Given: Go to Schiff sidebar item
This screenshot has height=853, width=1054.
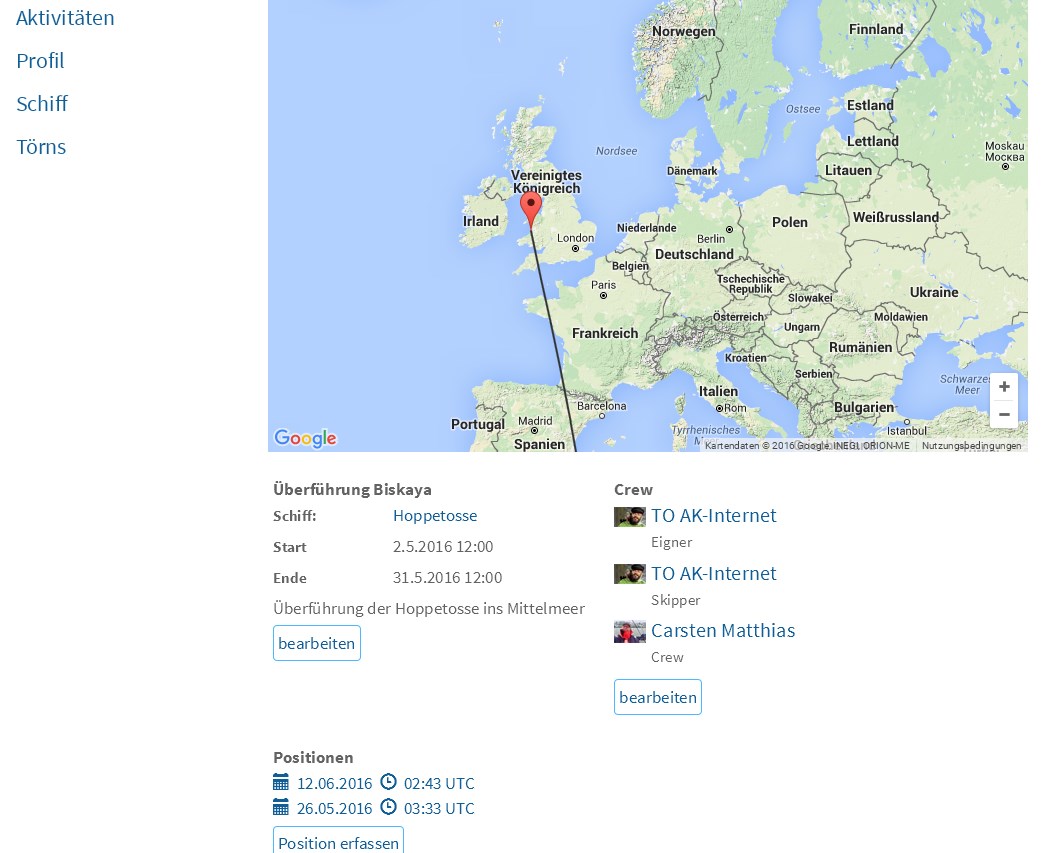Looking at the screenshot, I should pyautogui.click(x=42, y=104).
